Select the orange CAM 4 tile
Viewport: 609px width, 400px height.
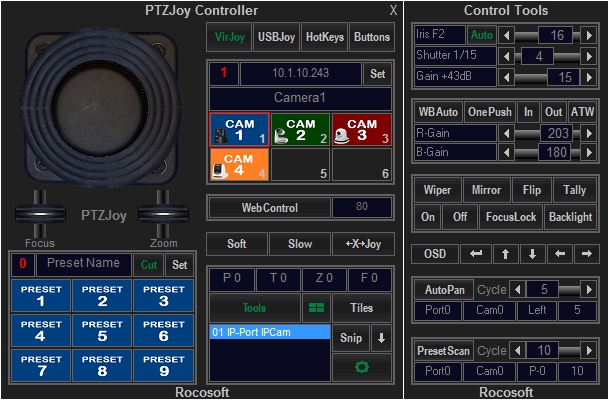click(240, 164)
